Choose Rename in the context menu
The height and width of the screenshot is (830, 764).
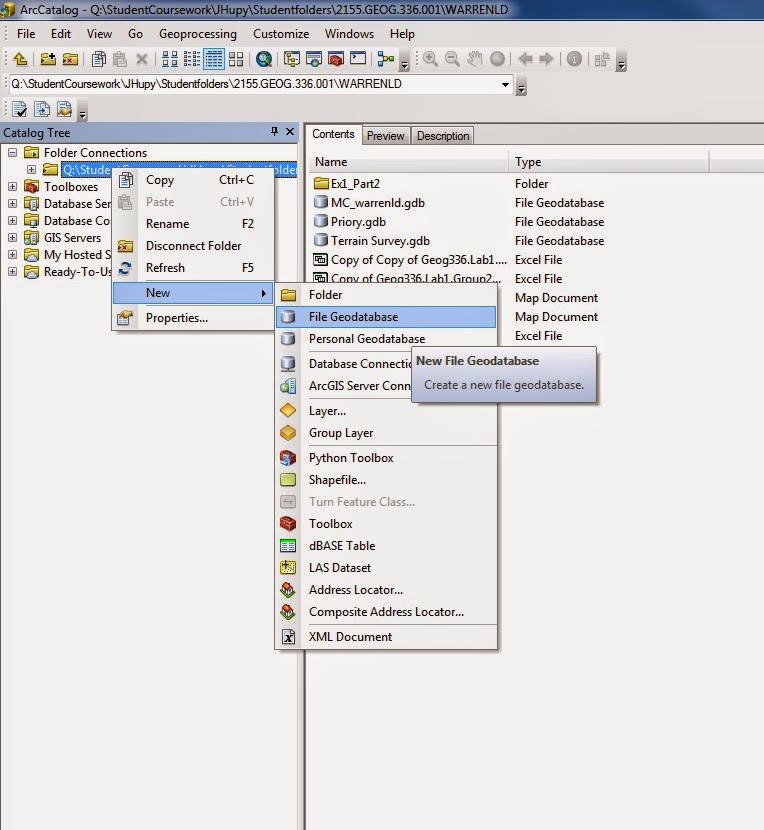pyautogui.click(x=193, y=224)
